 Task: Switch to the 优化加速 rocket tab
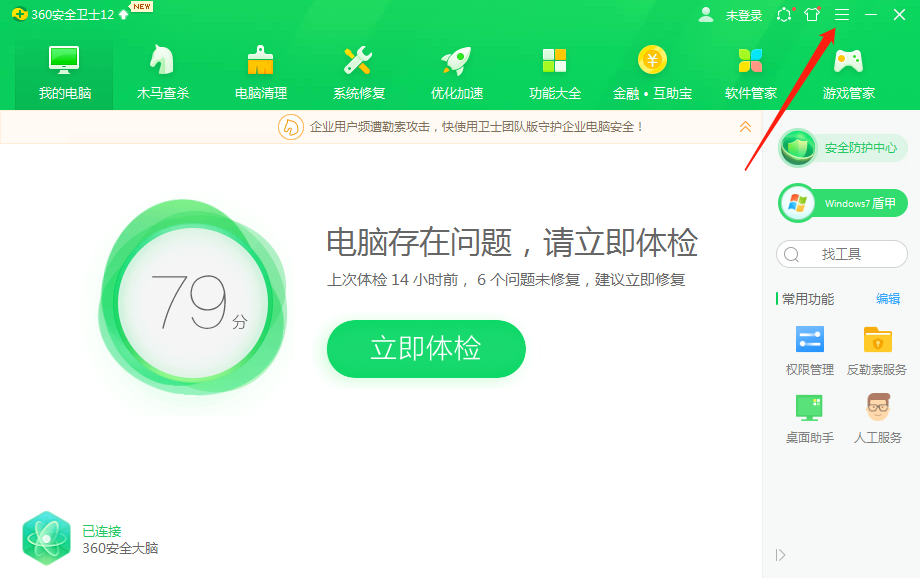tap(456, 73)
